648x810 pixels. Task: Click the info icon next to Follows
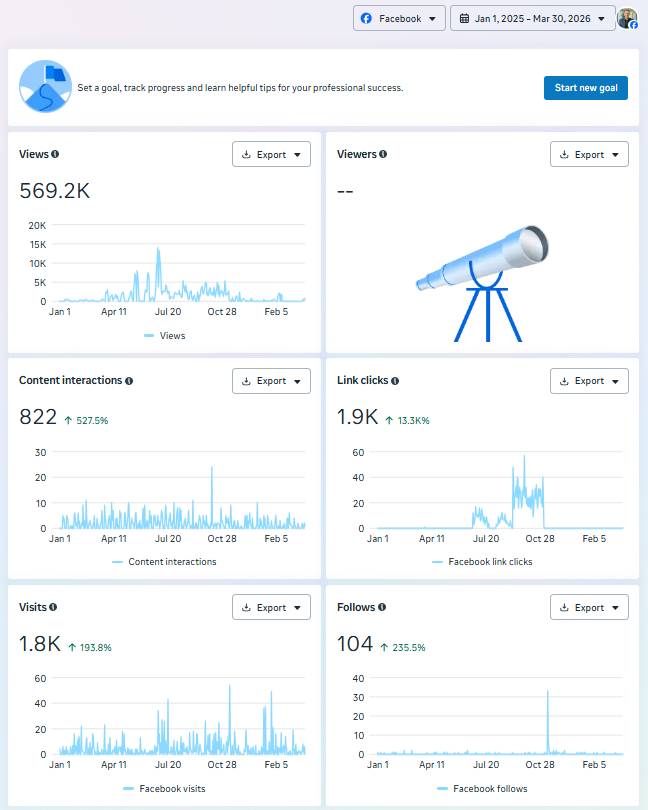[382, 607]
